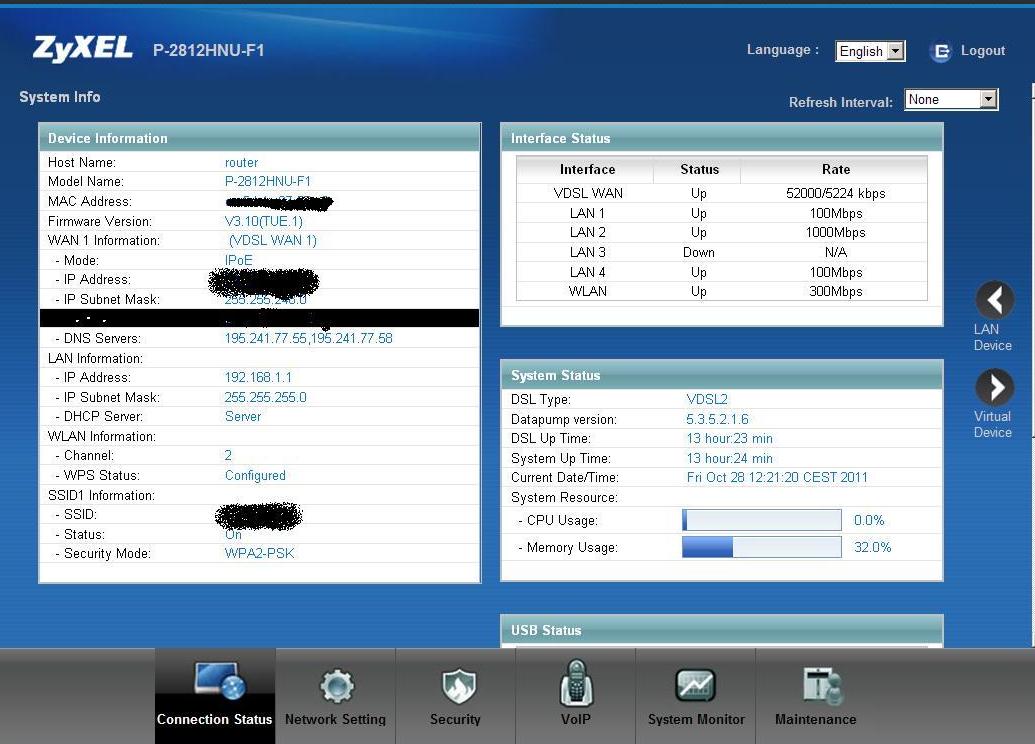
Task: Click the Logout door icon
Action: [x=941, y=51]
